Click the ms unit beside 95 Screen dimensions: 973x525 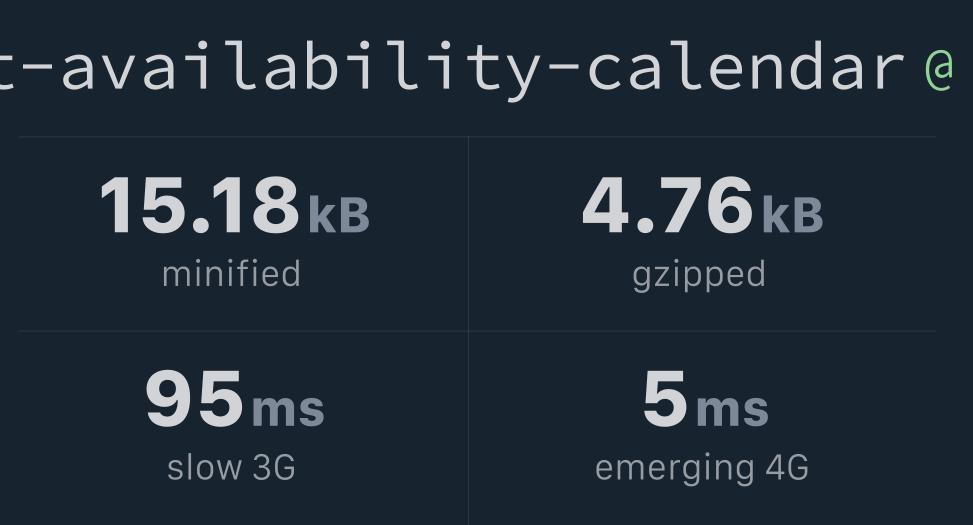288,410
